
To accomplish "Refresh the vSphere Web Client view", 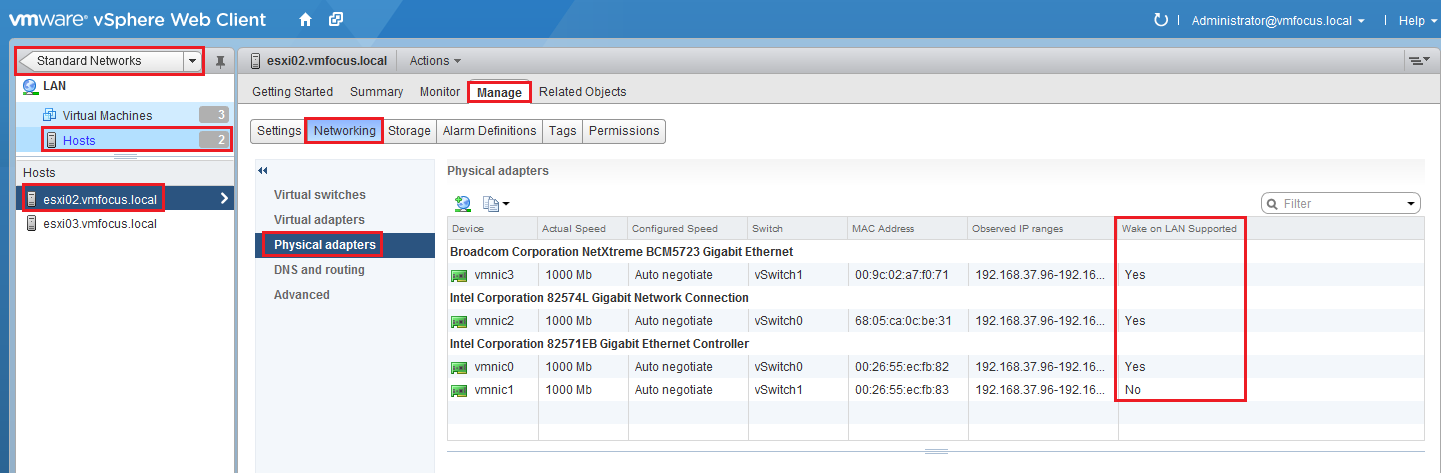I will [1161, 20].
